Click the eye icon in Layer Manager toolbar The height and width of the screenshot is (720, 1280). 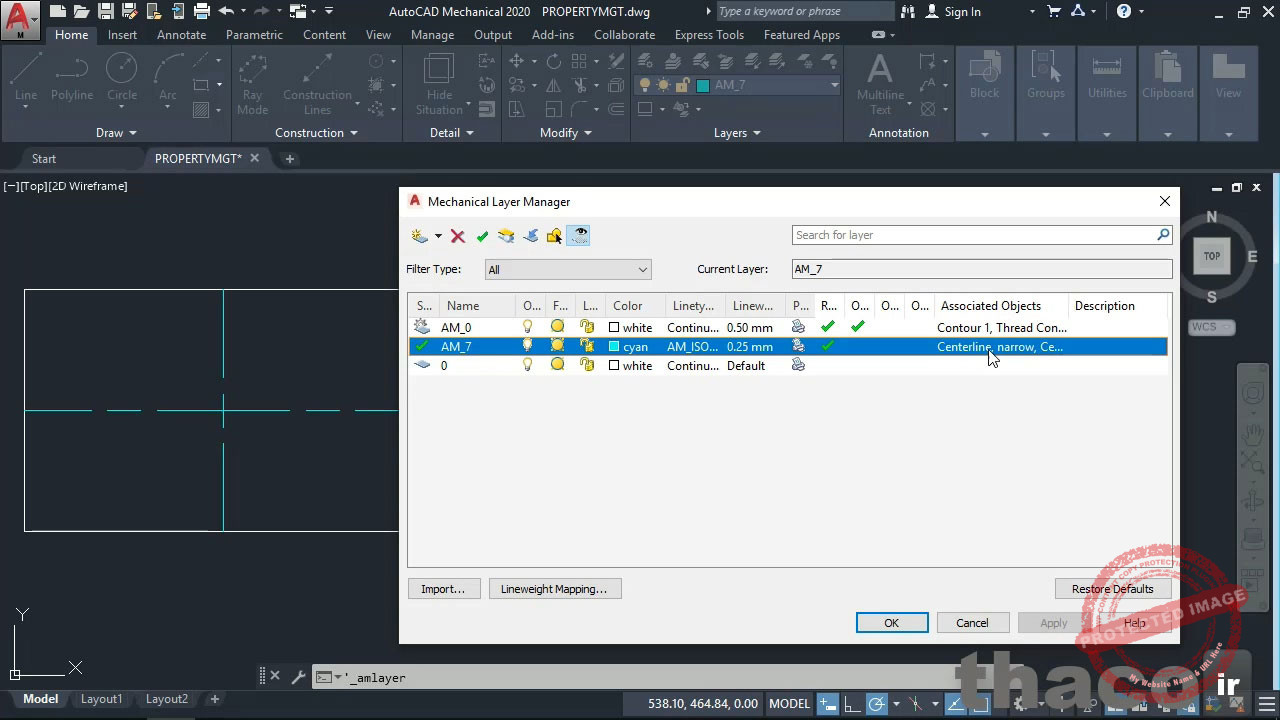tap(578, 236)
